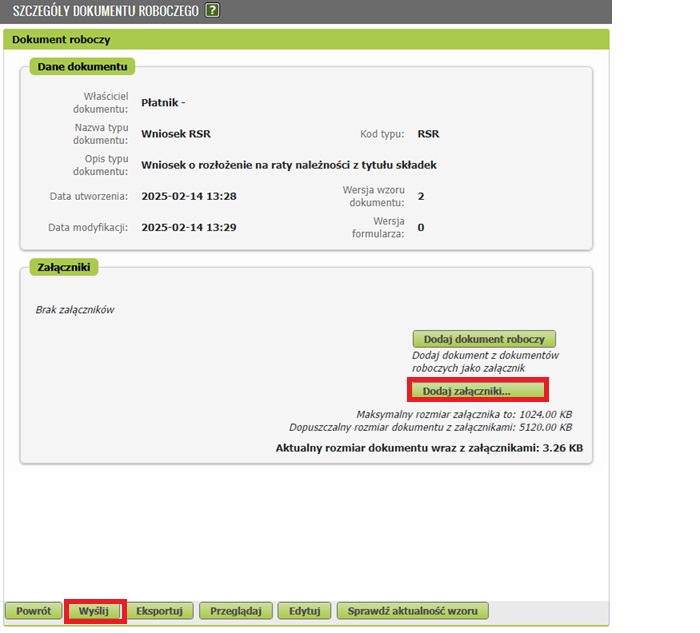The height and width of the screenshot is (633, 700).
Task: Open document preview with Przeglądaj
Action: point(236,611)
